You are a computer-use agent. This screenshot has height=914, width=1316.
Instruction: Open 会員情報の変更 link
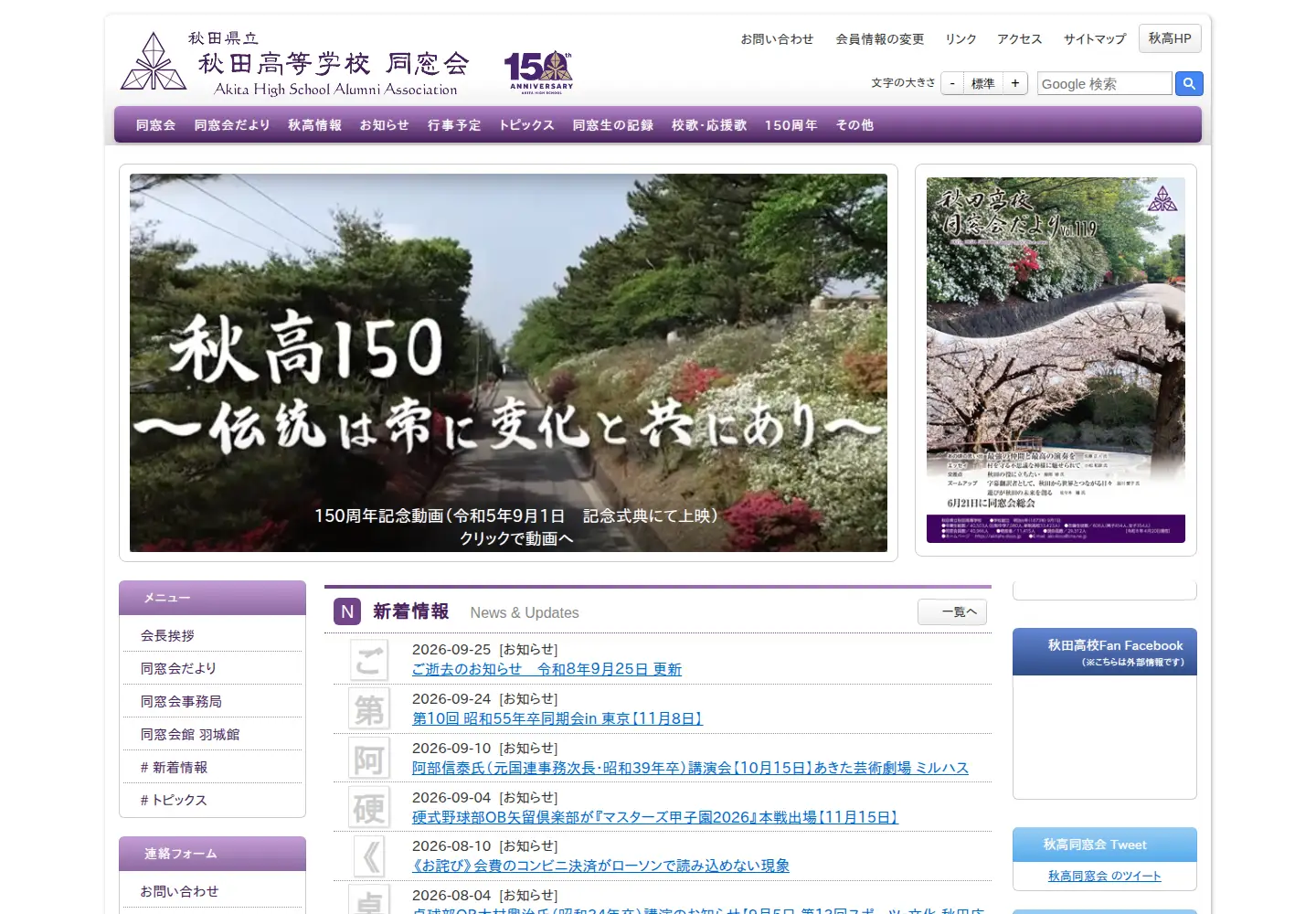tap(880, 39)
